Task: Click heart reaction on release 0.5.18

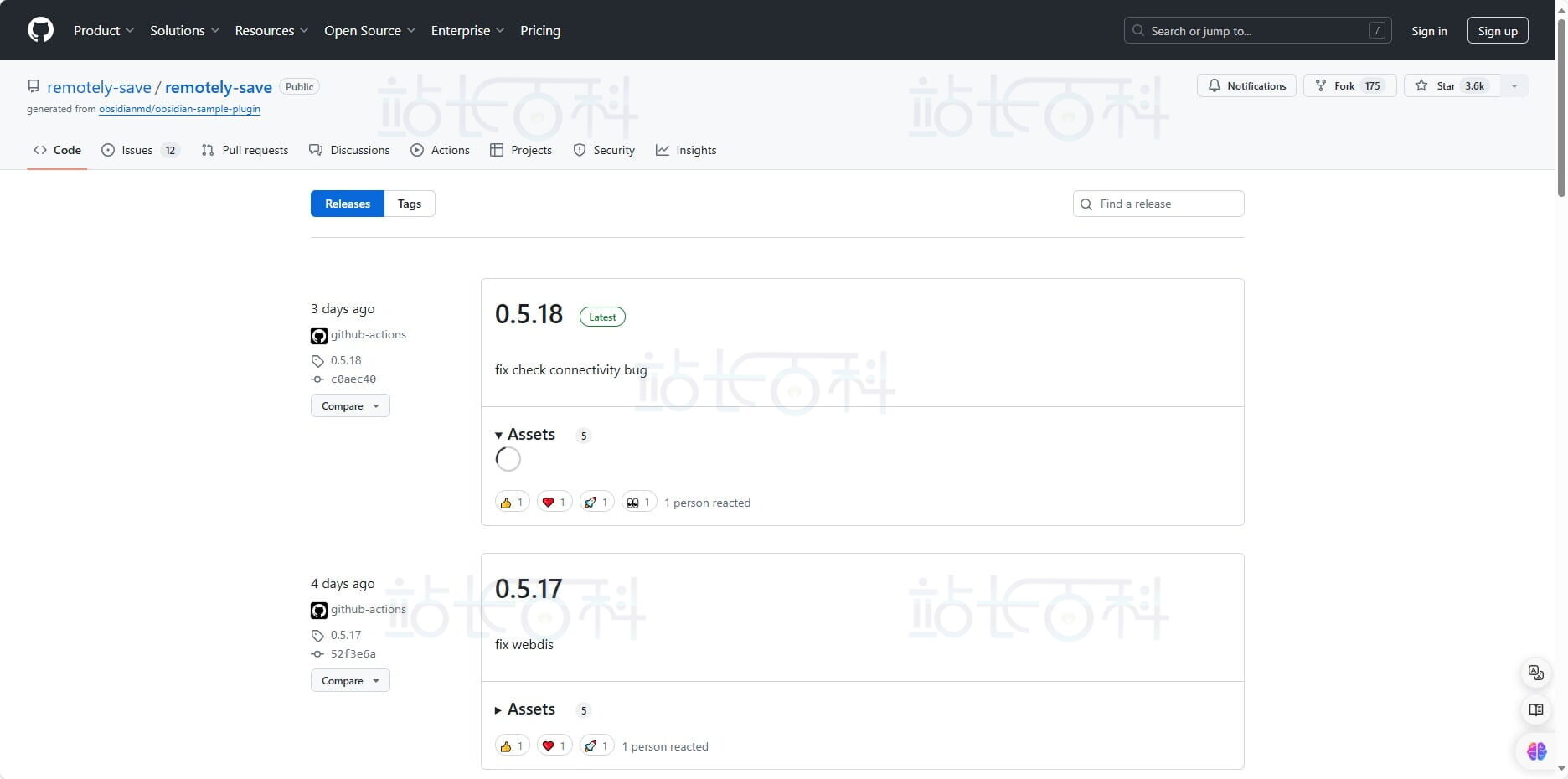Action: click(x=554, y=503)
